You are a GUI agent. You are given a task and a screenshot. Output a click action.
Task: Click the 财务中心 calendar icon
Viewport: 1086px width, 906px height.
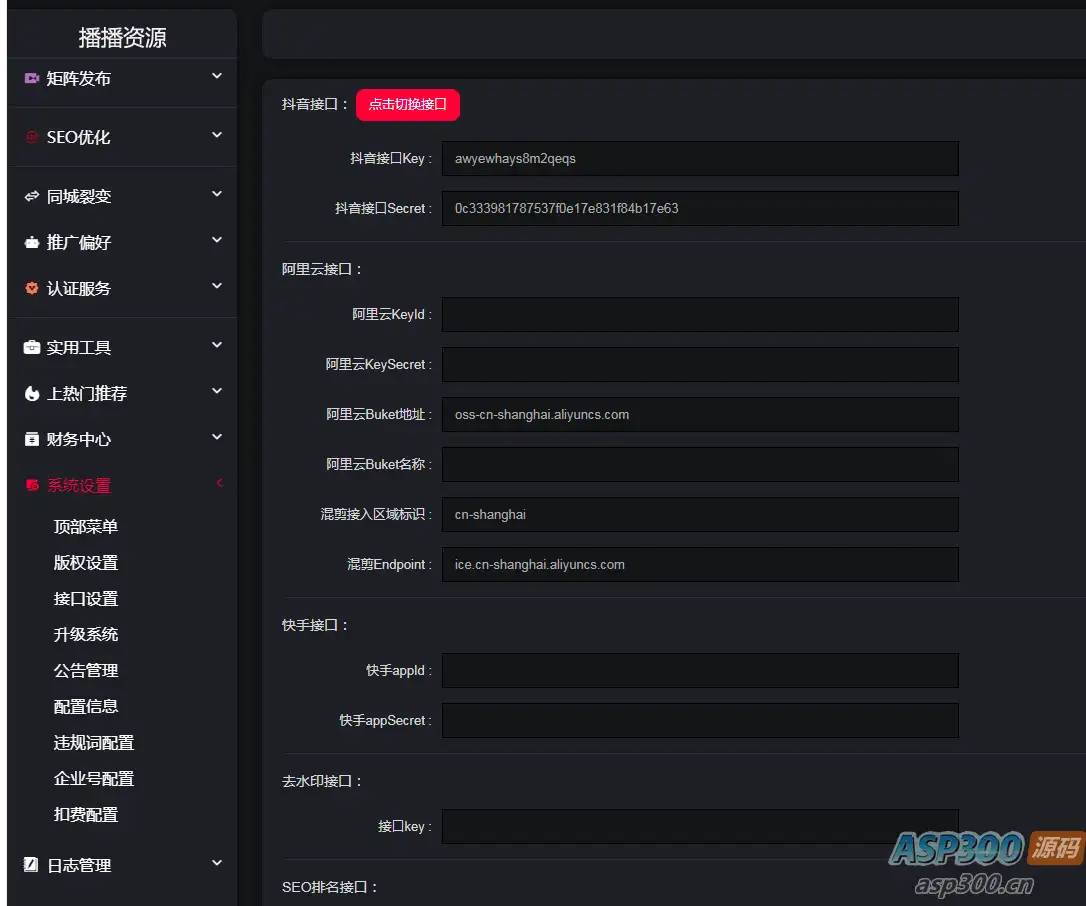(31, 439)
